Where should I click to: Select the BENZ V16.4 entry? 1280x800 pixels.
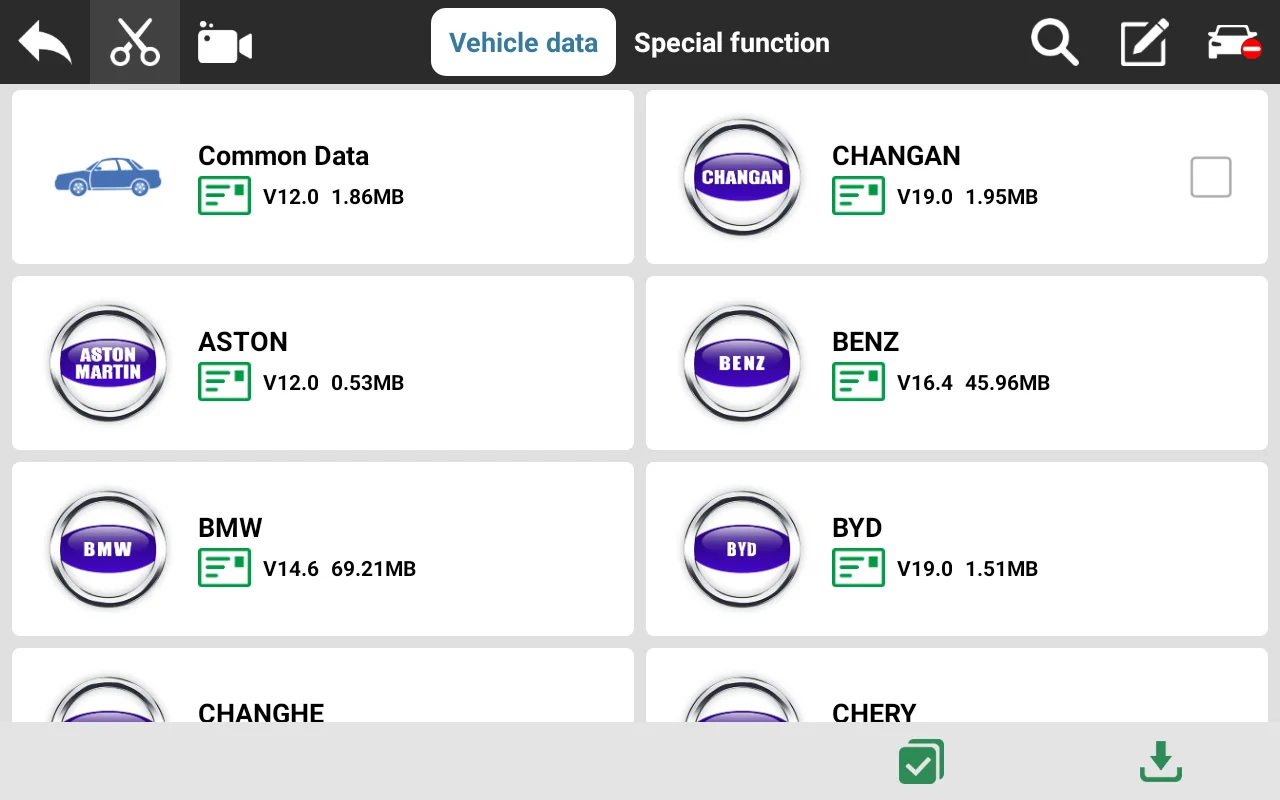click(957, 363)
